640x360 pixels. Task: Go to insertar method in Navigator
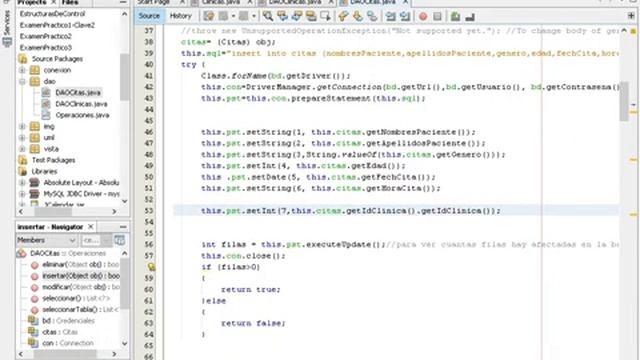click(x=81, y=276)
